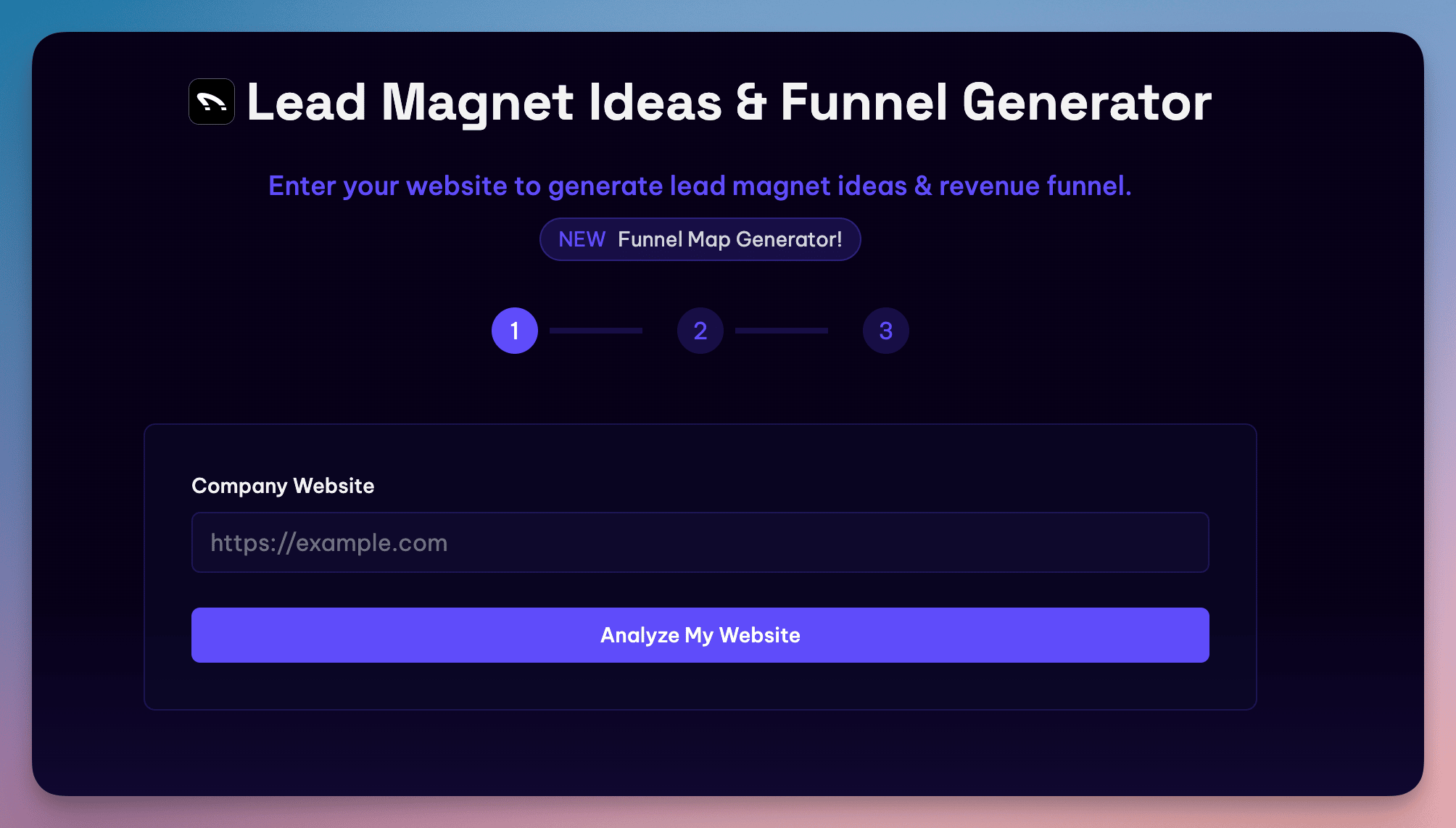Click the Company Website field label

(283, 486)
